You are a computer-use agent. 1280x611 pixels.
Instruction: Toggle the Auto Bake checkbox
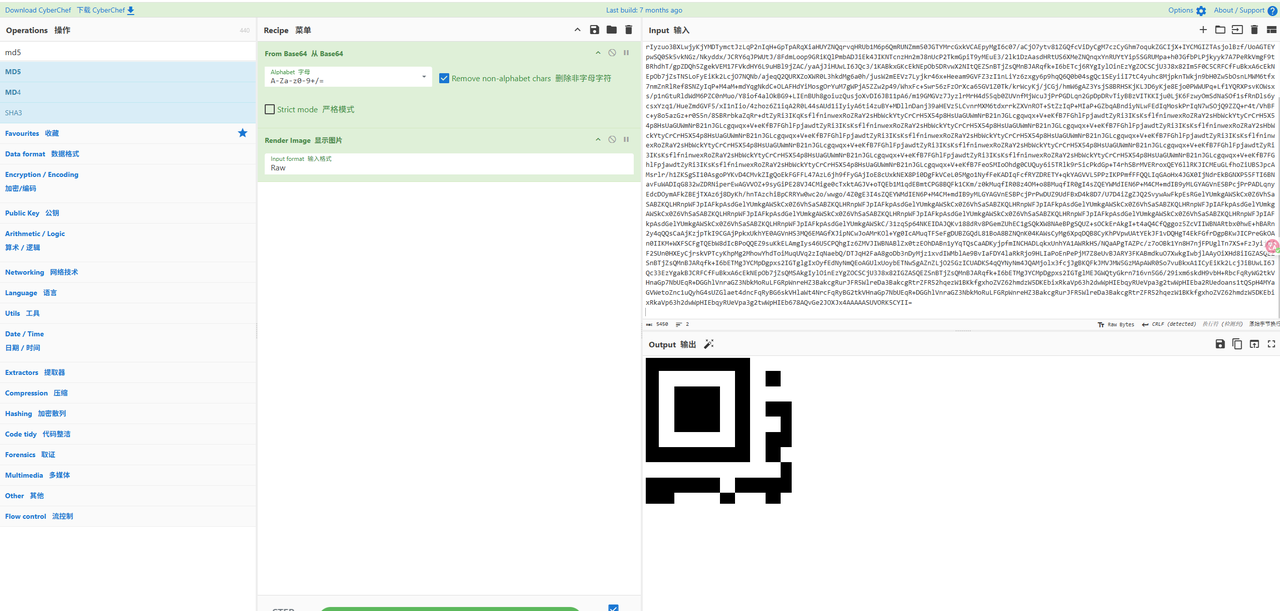tap(613, 607)
